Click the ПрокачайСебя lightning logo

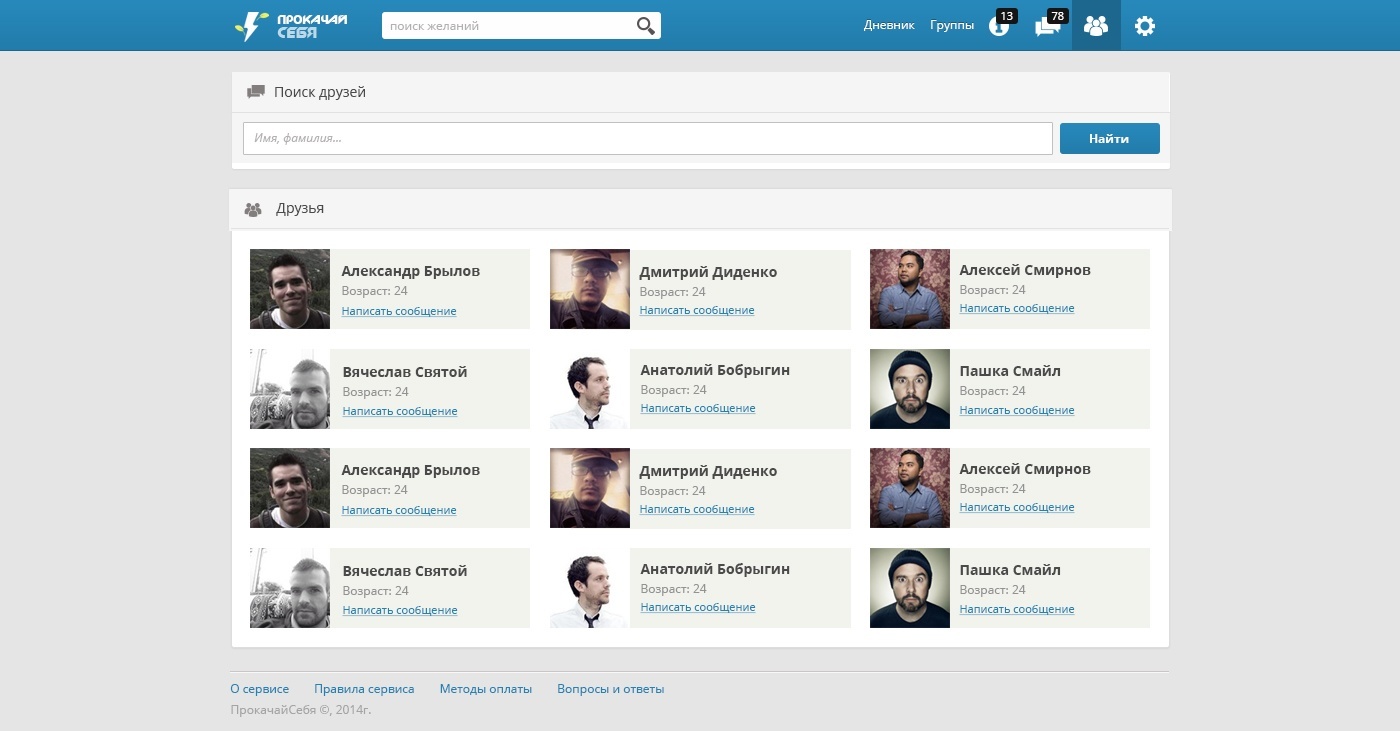pyautogui.click(x=290, y=26)
